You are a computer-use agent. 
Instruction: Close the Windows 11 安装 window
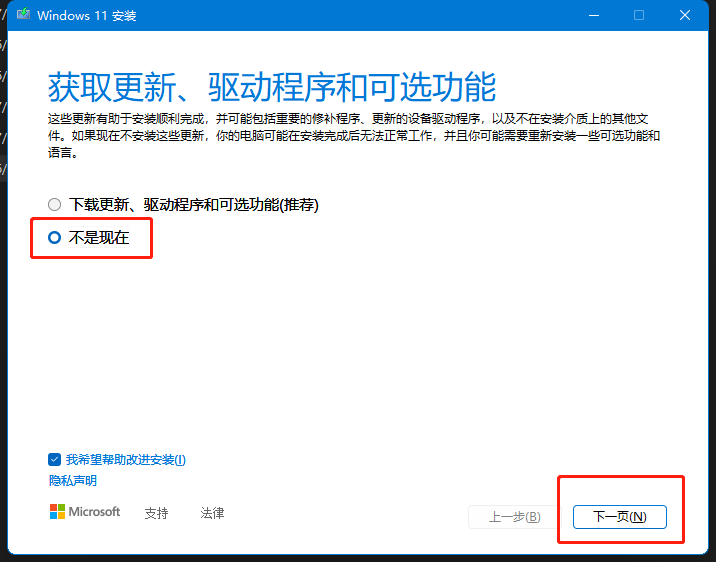click(x=684, y=16)
